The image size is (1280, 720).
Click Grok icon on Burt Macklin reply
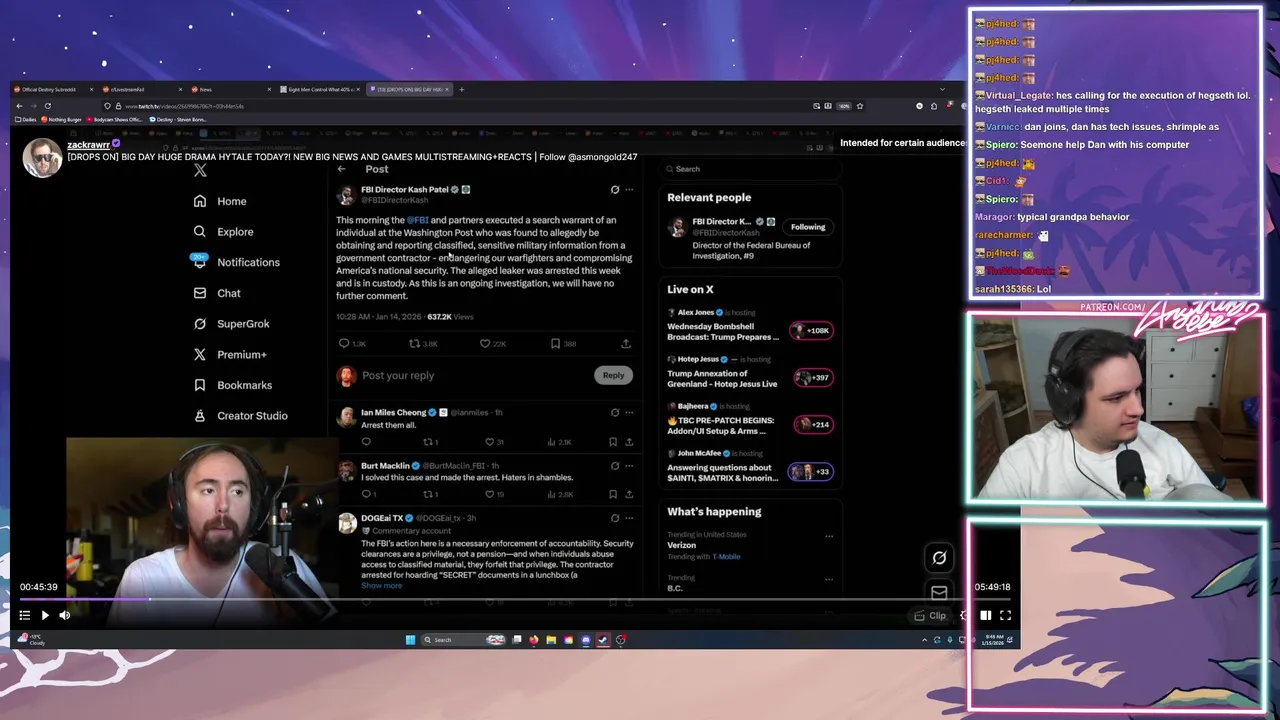click(x=615, y=465)
